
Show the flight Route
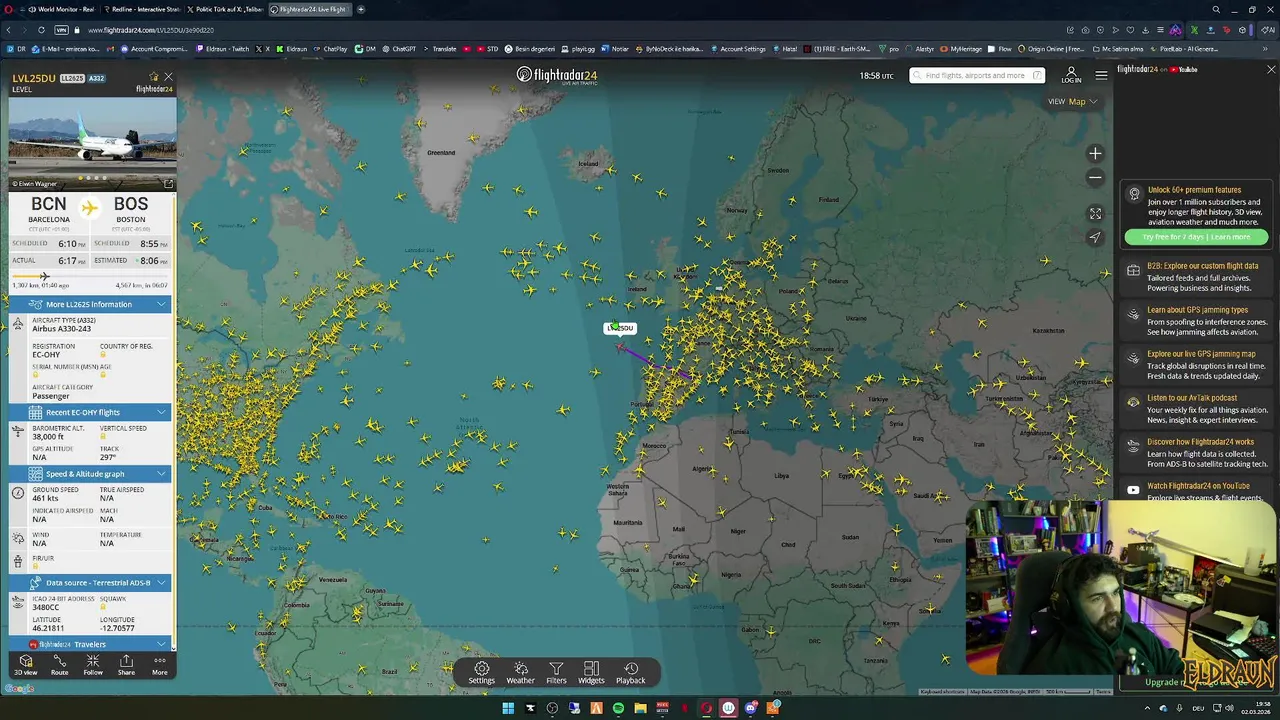pyautogui.click(x=60, y=666)
